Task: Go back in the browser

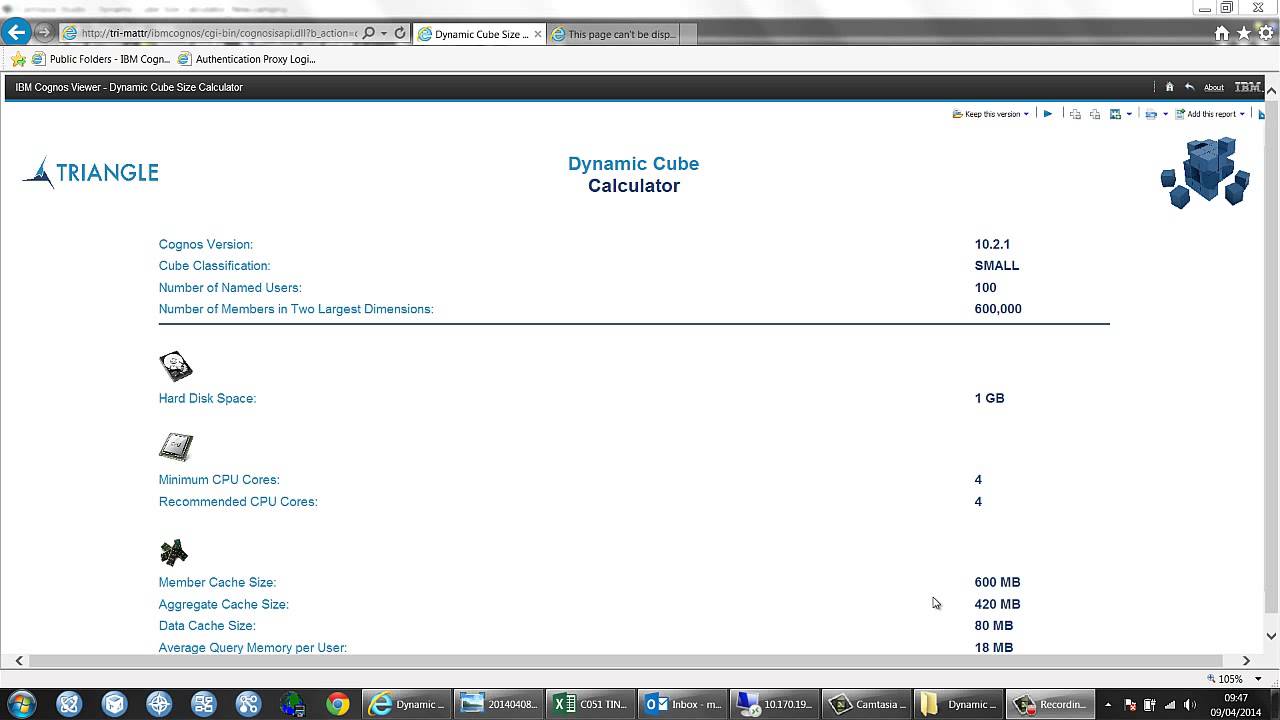Action: (x=16, y=33)
